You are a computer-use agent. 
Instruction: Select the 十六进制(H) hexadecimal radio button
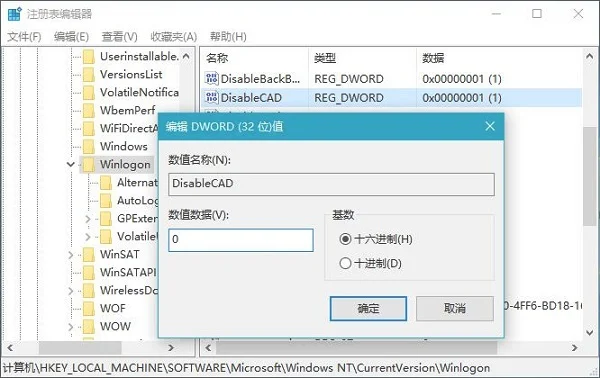coord(345,239)
